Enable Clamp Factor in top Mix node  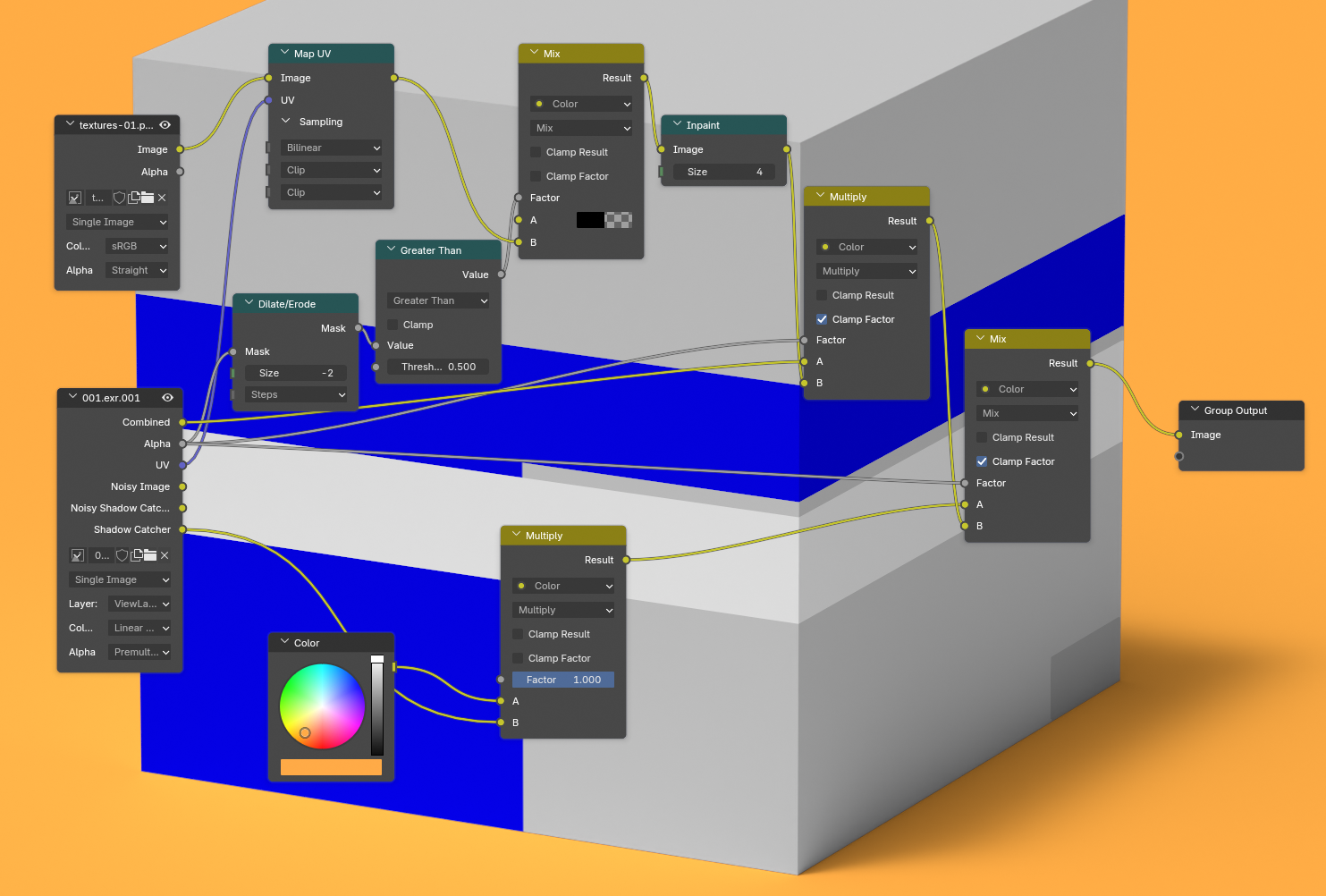tap(536, 176)
